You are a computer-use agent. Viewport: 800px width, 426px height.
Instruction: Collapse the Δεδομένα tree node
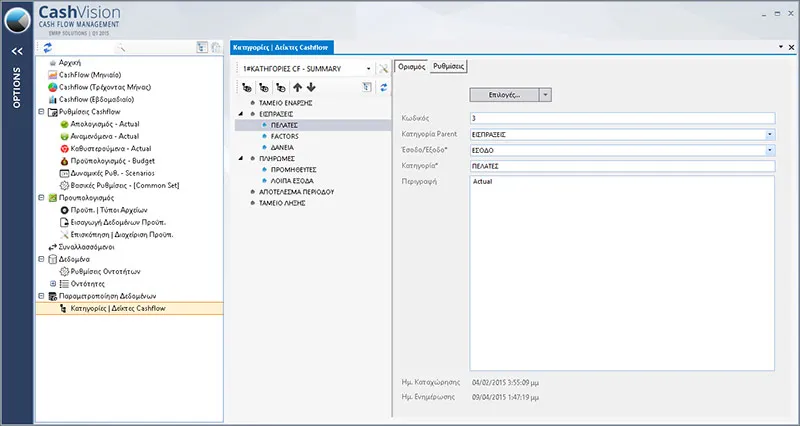coord(41,259)
